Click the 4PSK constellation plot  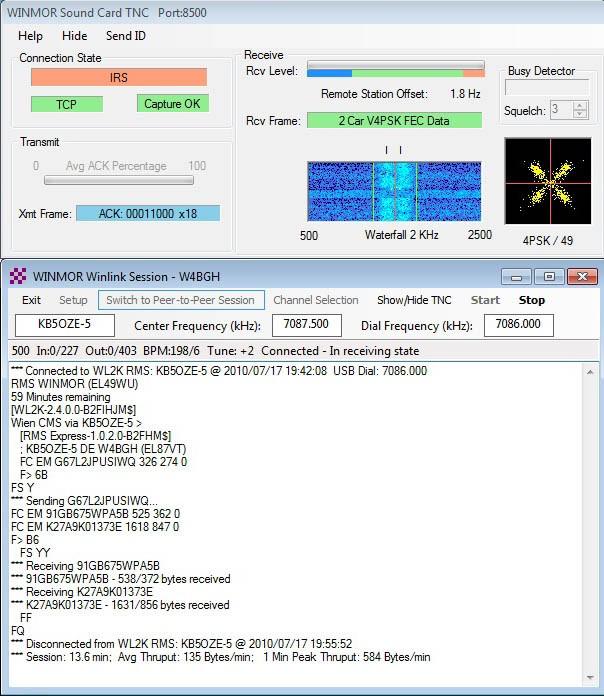click(x=548, y=181)
